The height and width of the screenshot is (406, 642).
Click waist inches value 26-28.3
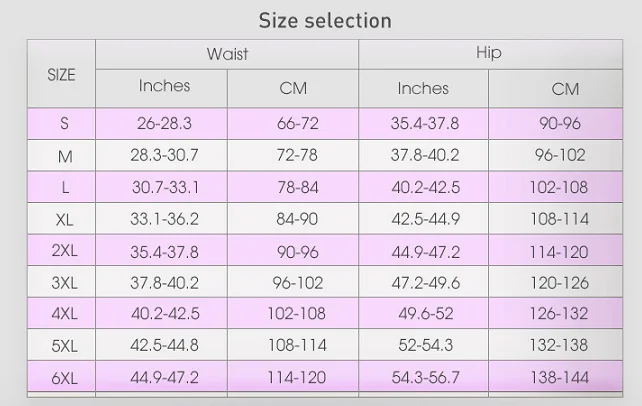164,124
